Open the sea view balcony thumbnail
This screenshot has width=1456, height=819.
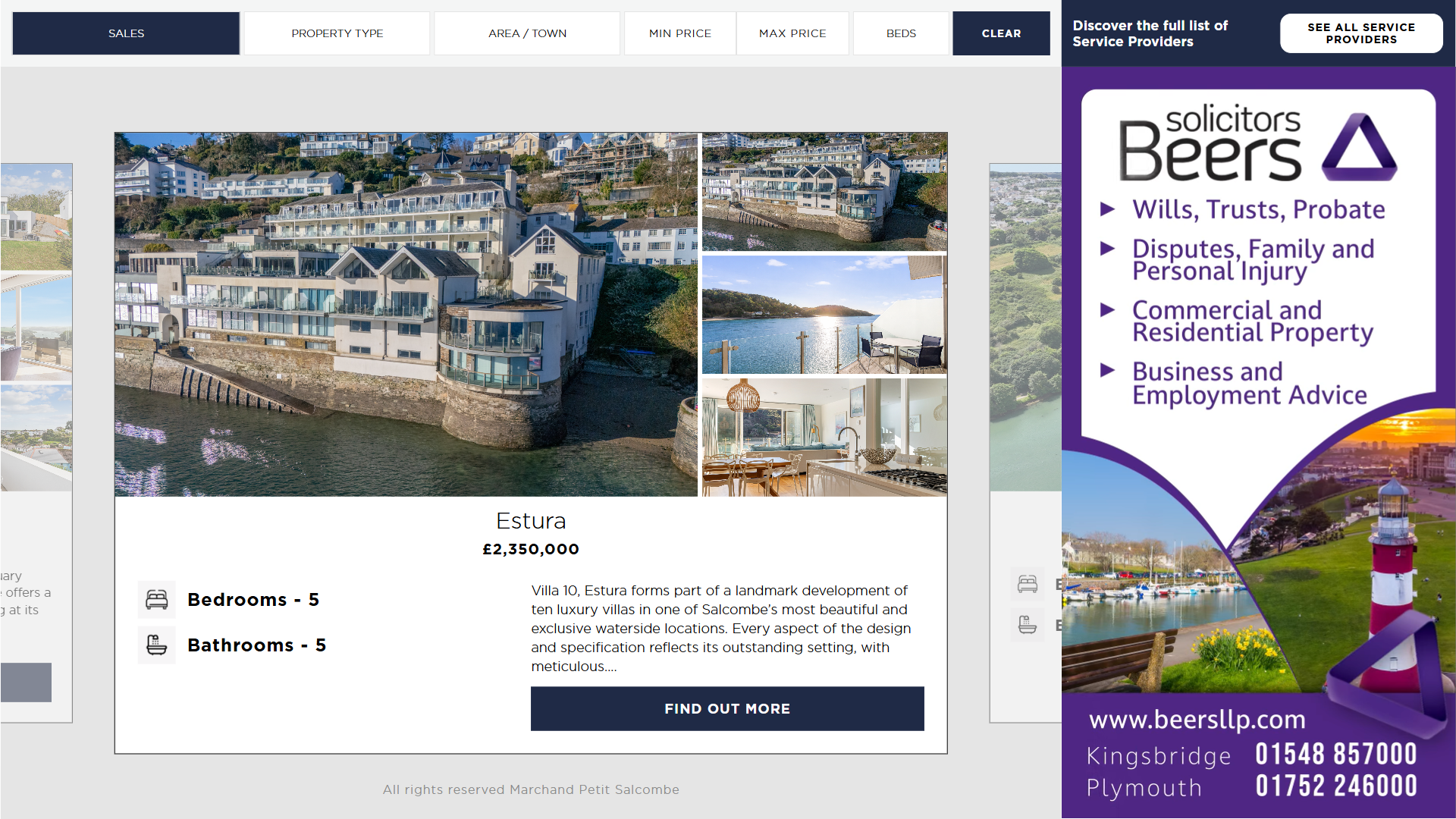[824, 315]
